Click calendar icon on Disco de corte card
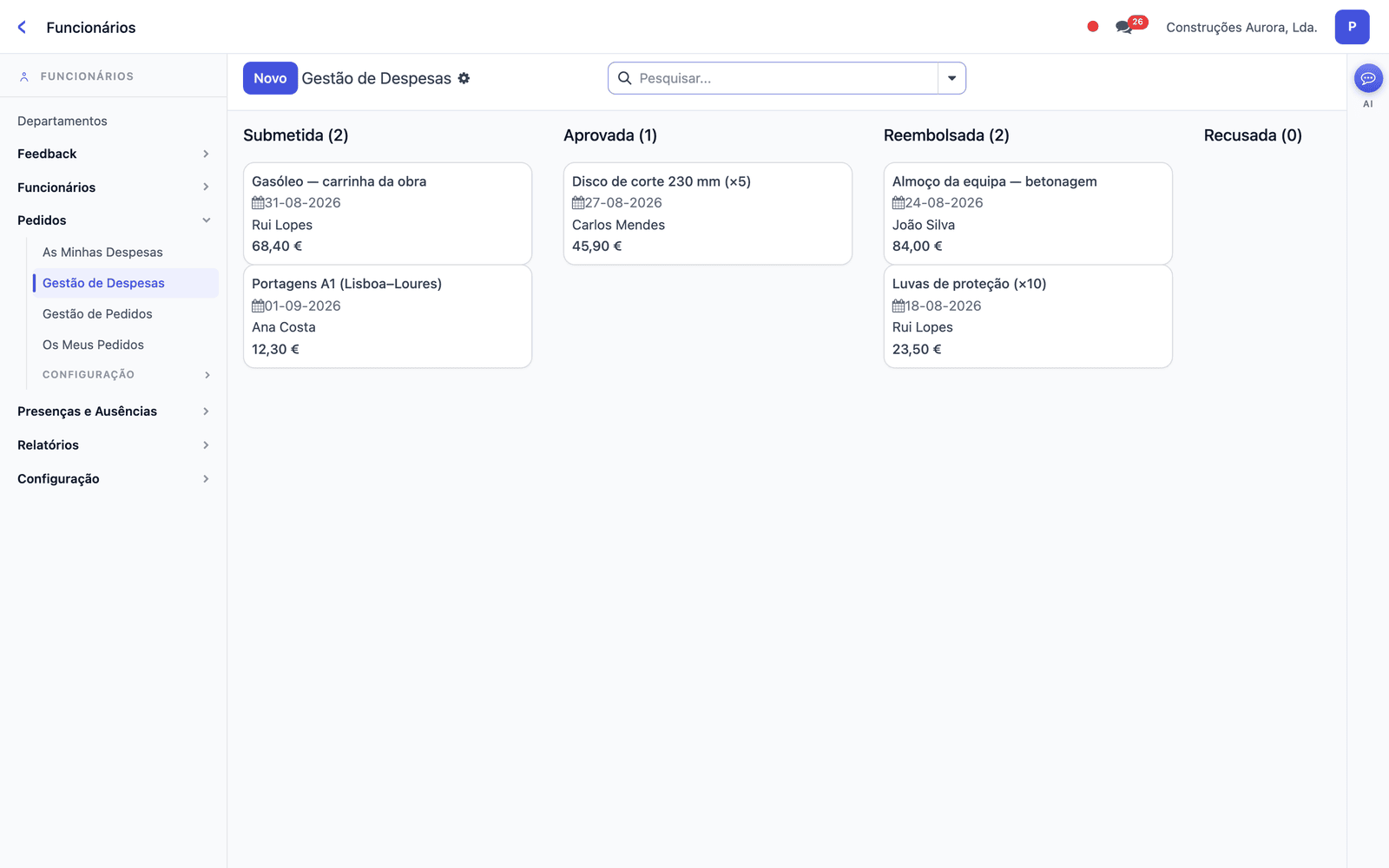Image resolution: width=1389 pixels, height=868 pixels. coord(578,203)
